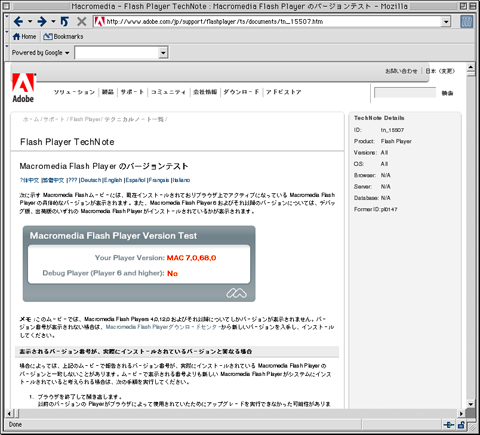
Task: Click the window collapse box in title bar
Action: (x=473, y=6)
